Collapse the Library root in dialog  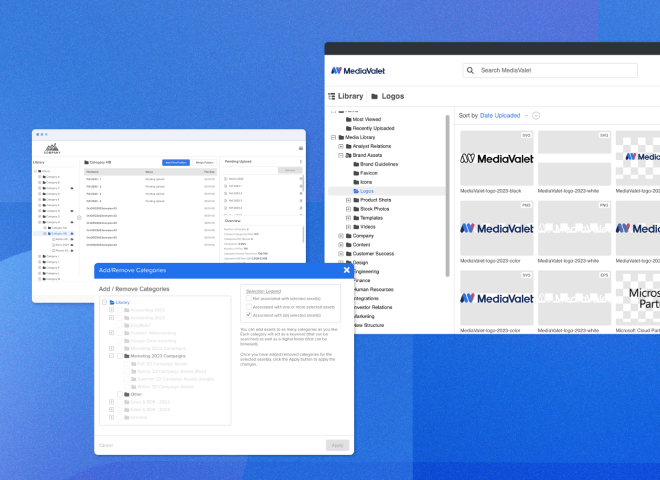tap(104, 302)
